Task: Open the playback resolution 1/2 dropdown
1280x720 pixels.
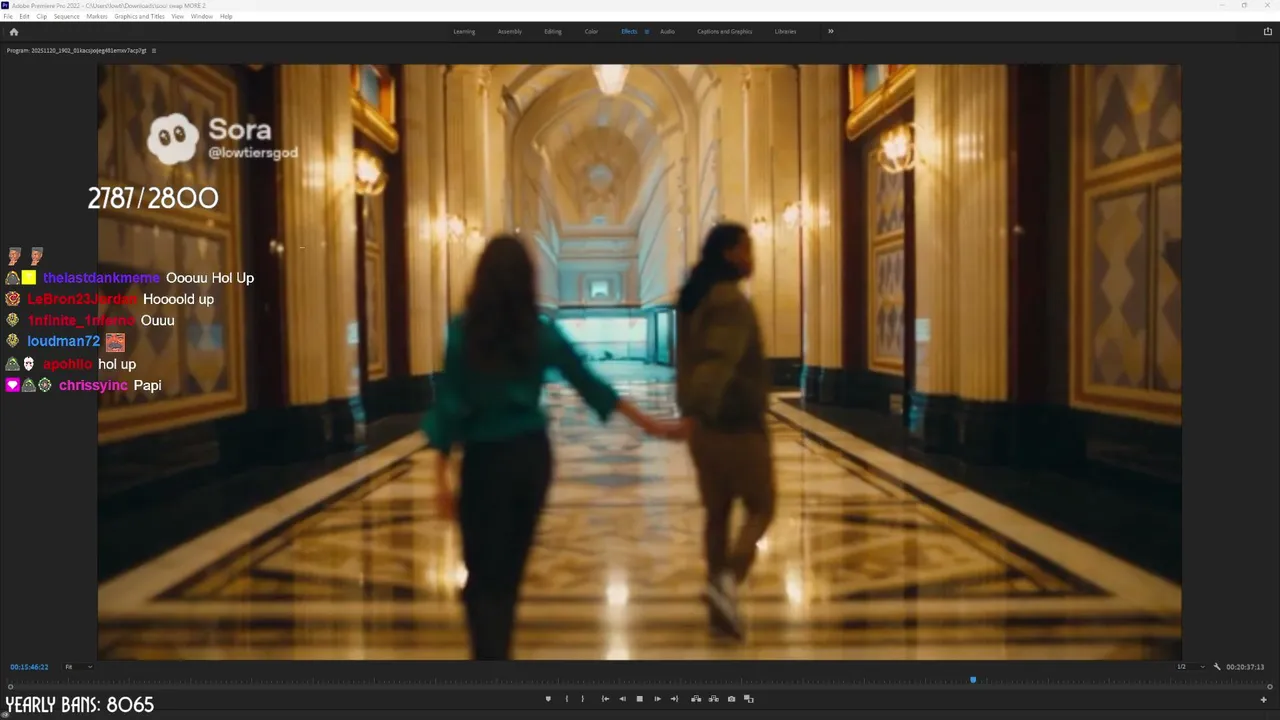Action: point(1191,667)
